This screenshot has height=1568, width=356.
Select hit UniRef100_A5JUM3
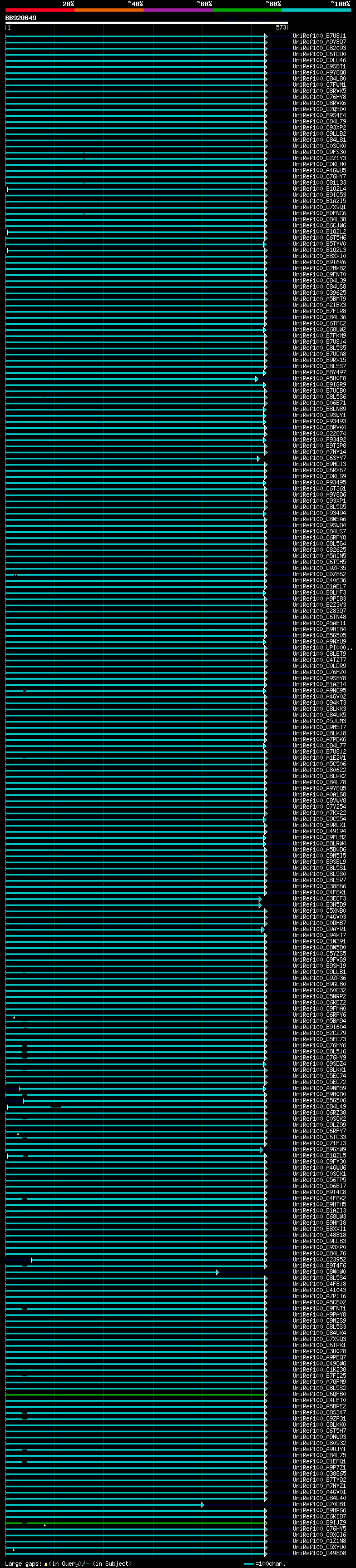(319, 721)
